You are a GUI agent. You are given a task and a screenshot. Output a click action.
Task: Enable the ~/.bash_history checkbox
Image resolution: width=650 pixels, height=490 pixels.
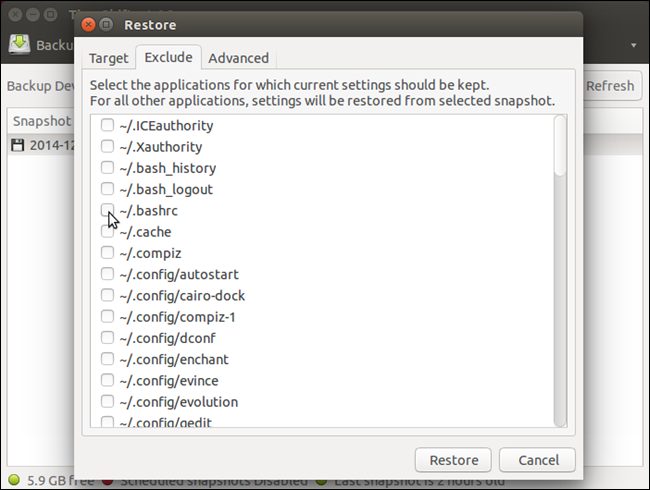(107, 167)
